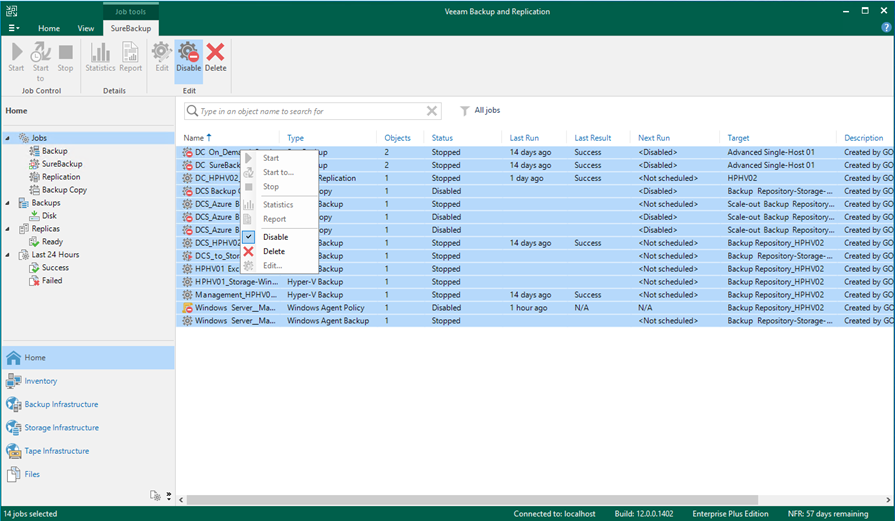Sort by Next Run column header

pyautogui.click(x=676, y=138)
